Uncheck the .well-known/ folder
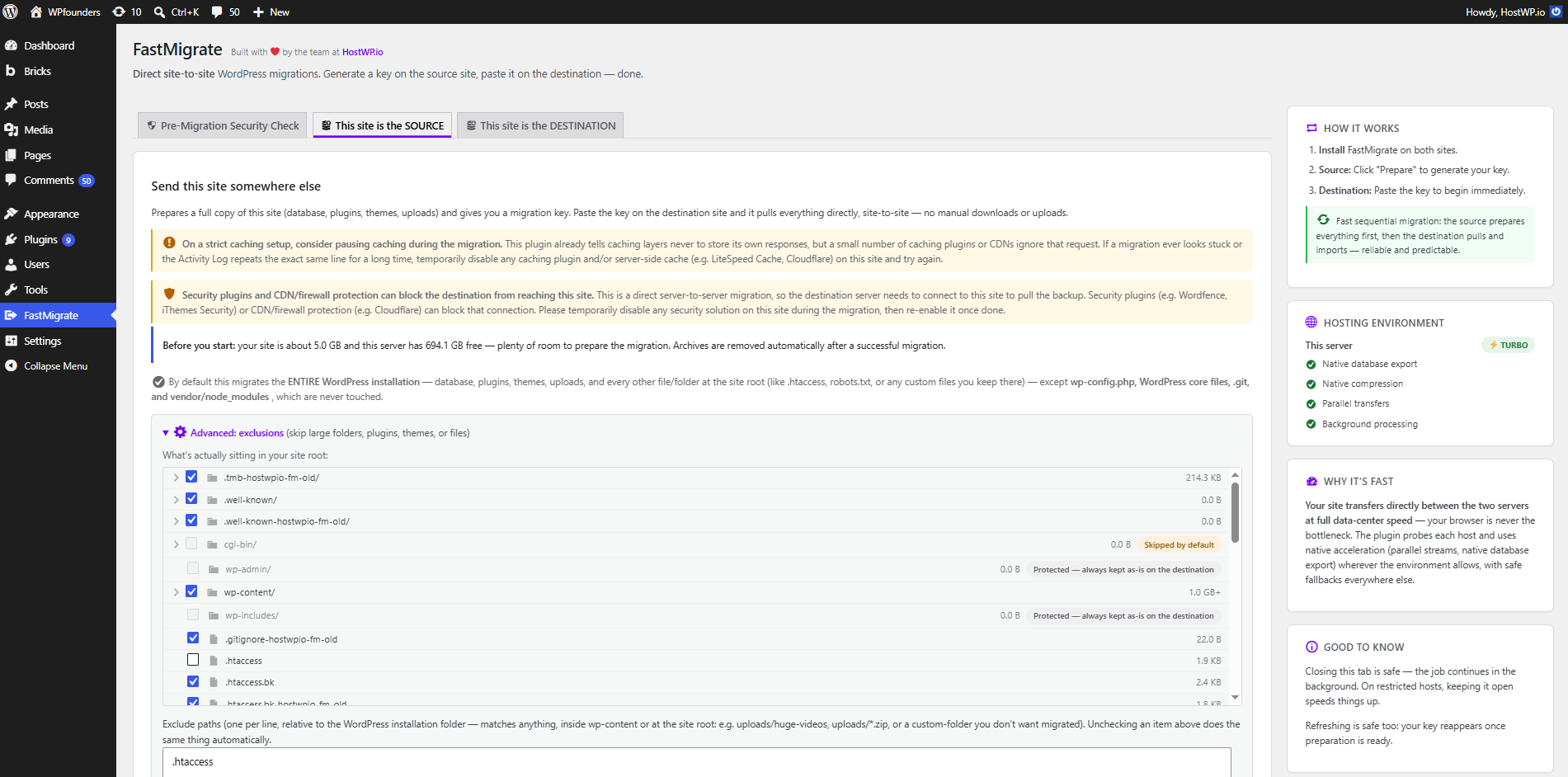 point(191,499)
